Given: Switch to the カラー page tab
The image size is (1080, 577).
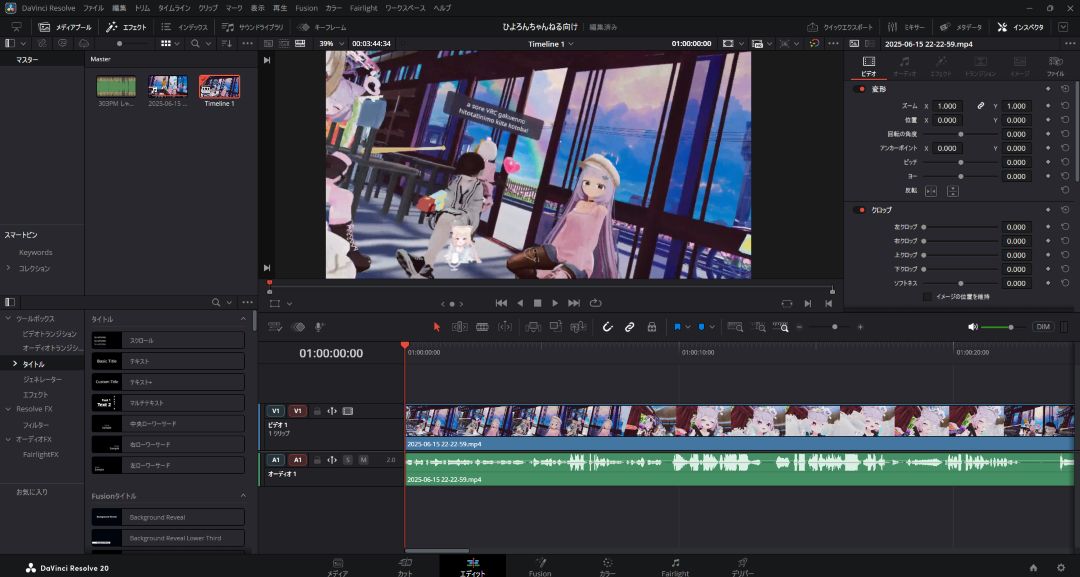Looking at the screenshot, I should (x=607, y=567).
